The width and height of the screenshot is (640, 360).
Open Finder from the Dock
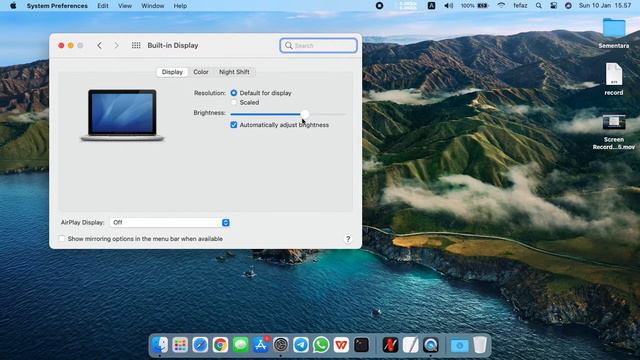point(160,345)
